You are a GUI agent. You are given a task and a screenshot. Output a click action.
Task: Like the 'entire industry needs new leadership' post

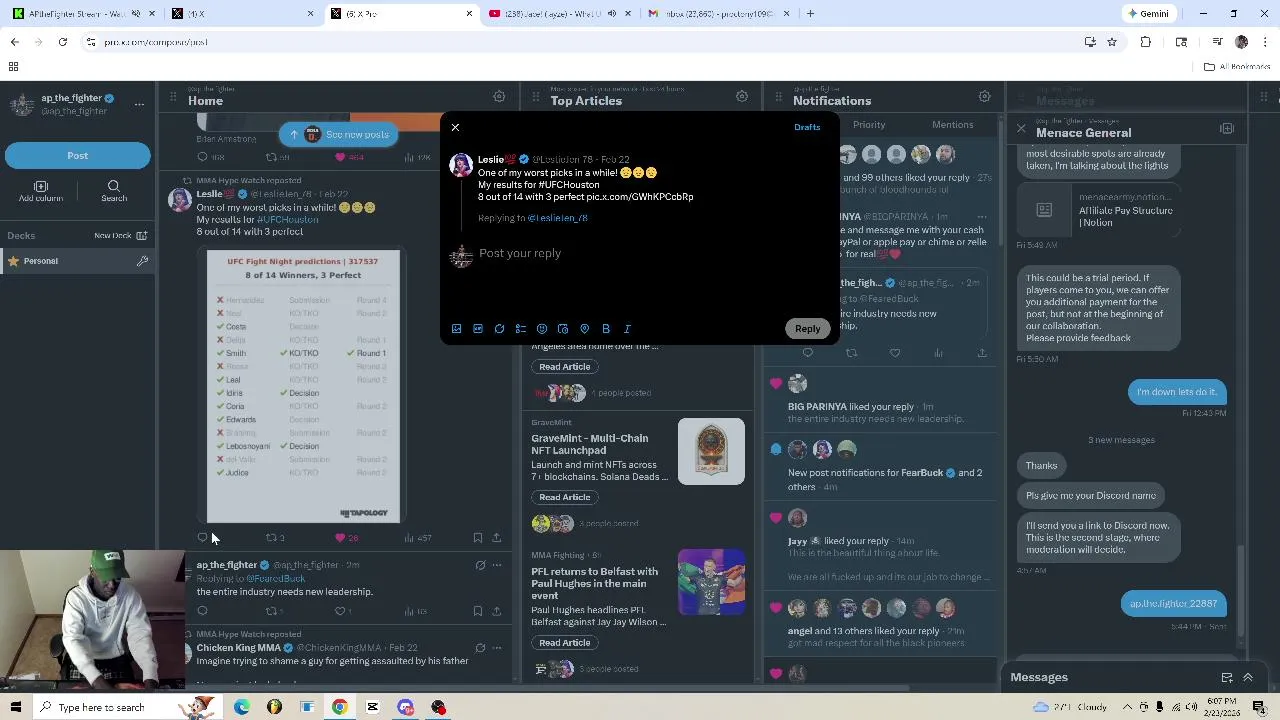pyautogui.click(x=340, y=611)
